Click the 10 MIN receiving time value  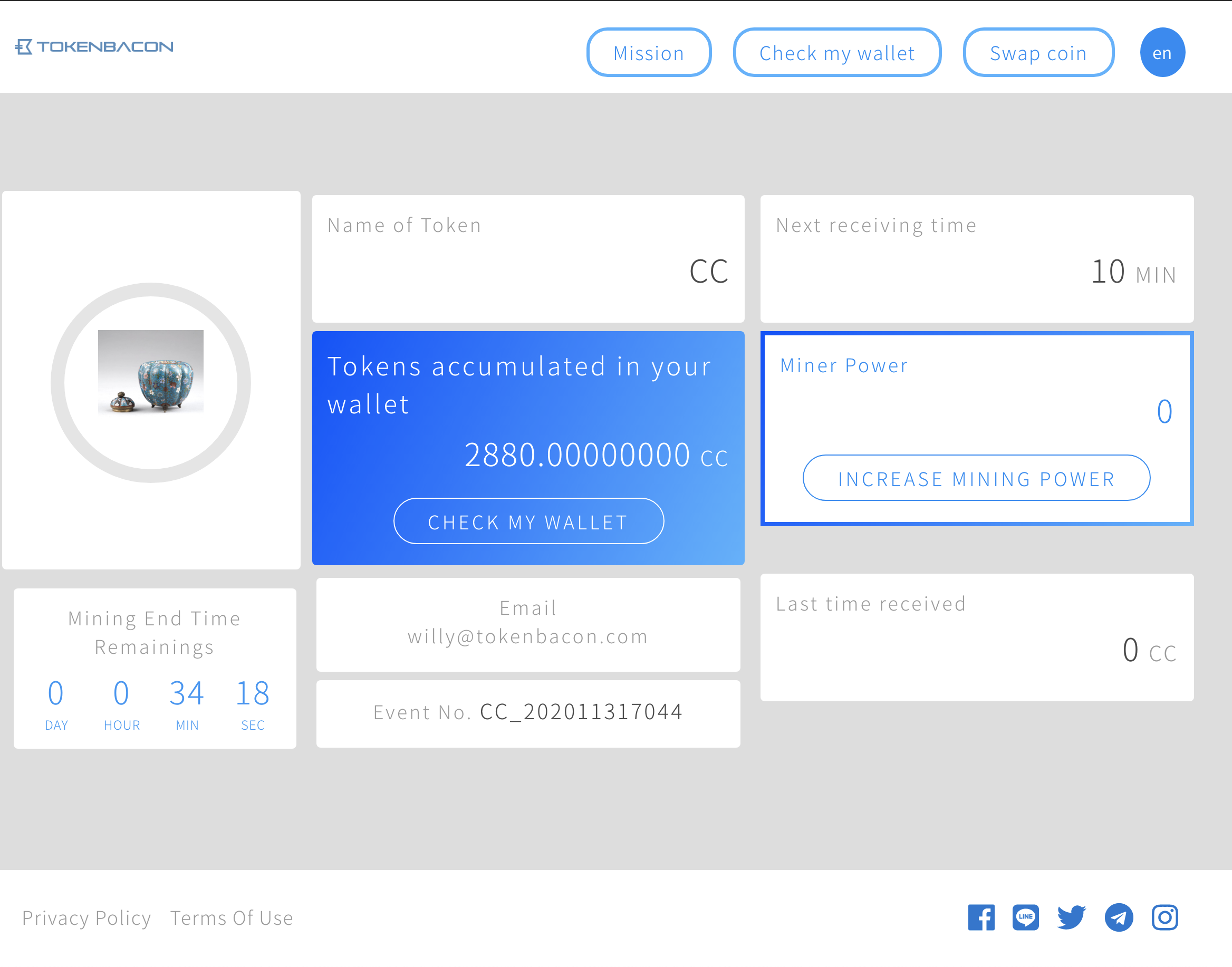[1134, 272]
